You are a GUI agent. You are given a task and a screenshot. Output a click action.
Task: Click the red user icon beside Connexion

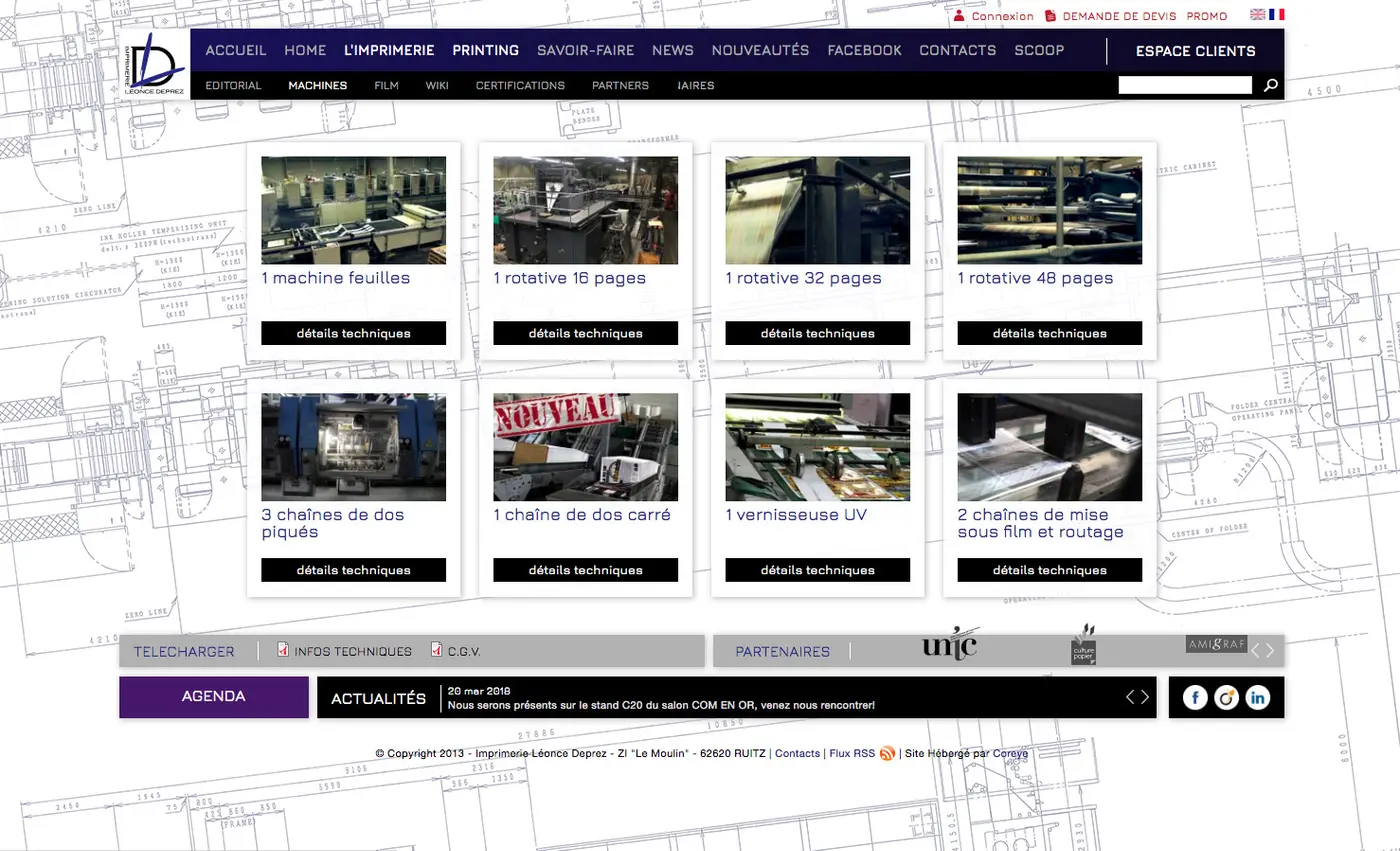coord(959,16)
